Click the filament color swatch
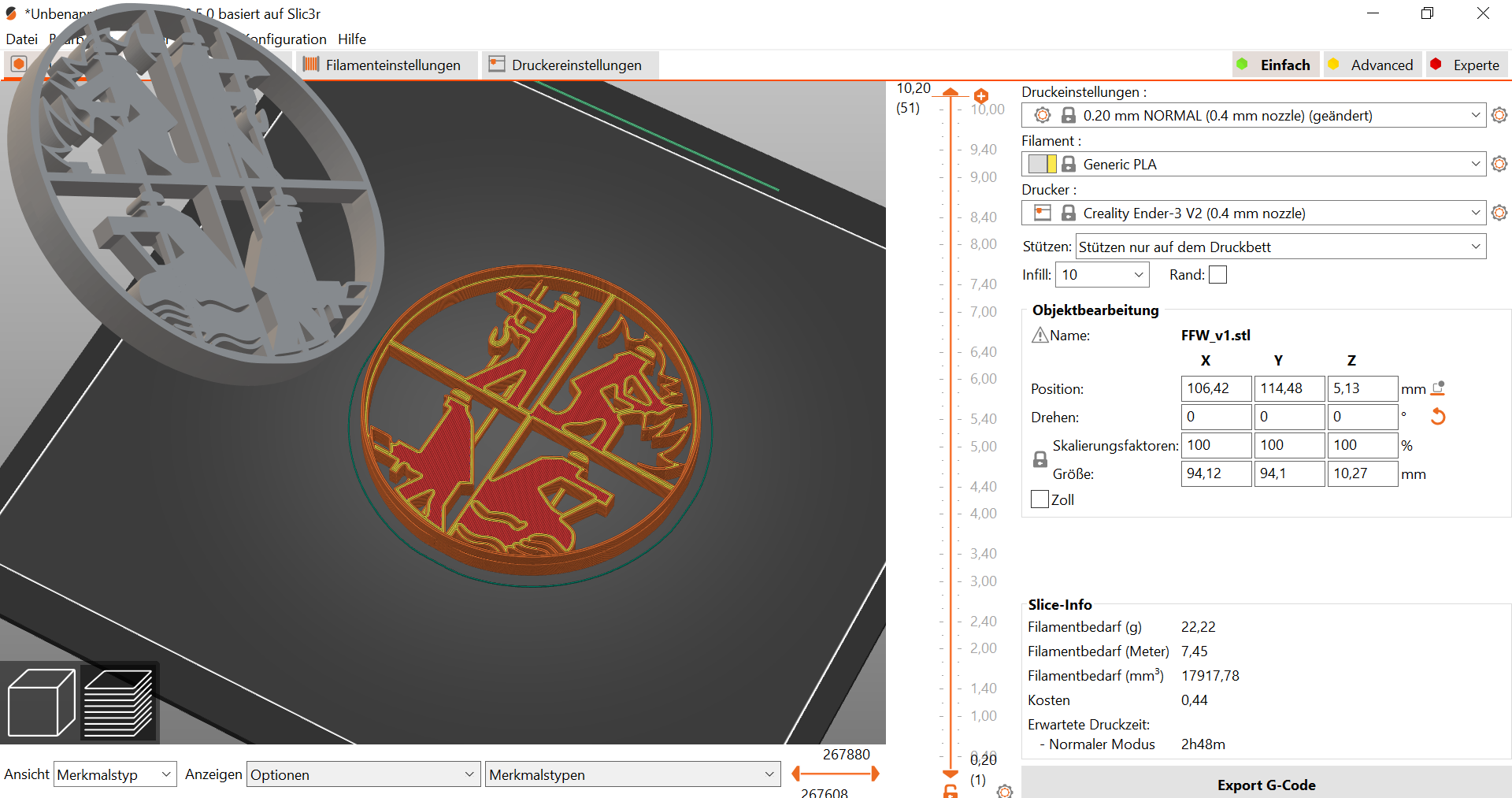 pyautogui.click(x=1043, y=164)
